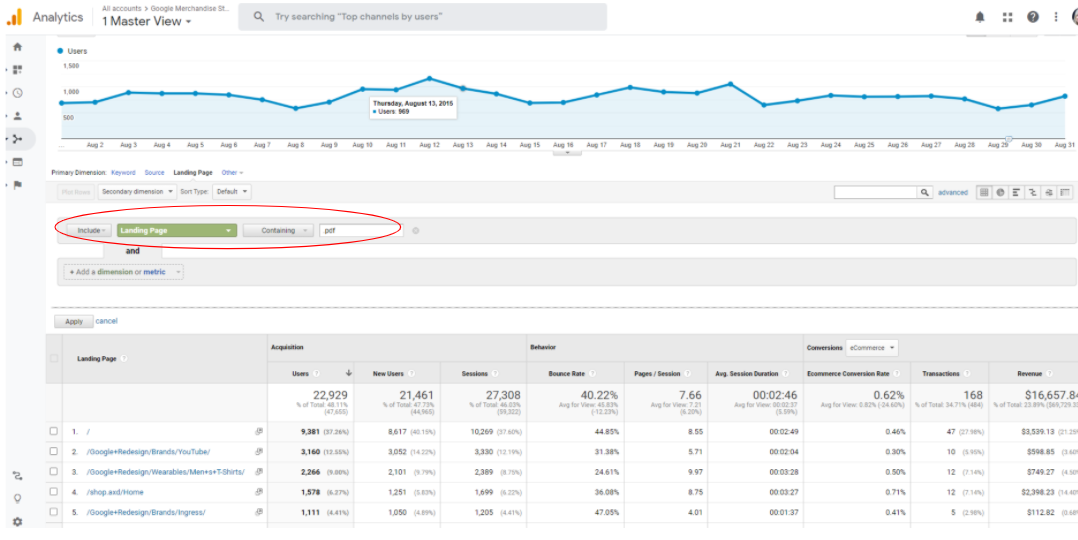Expand the Containing match type dropdown

(278, 231)
